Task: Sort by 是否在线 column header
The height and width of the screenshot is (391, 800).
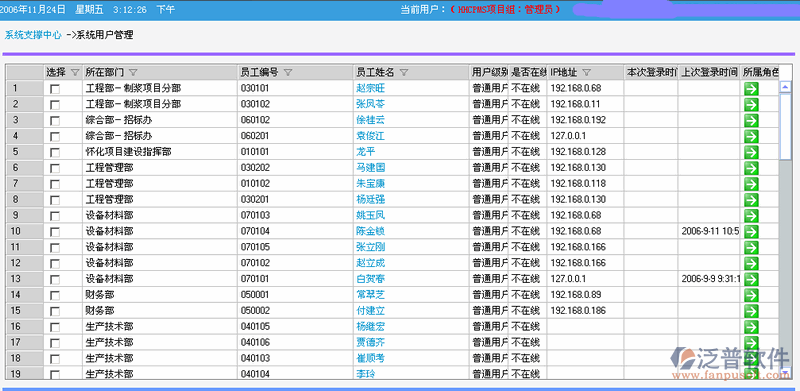Action: pos(528,72)
